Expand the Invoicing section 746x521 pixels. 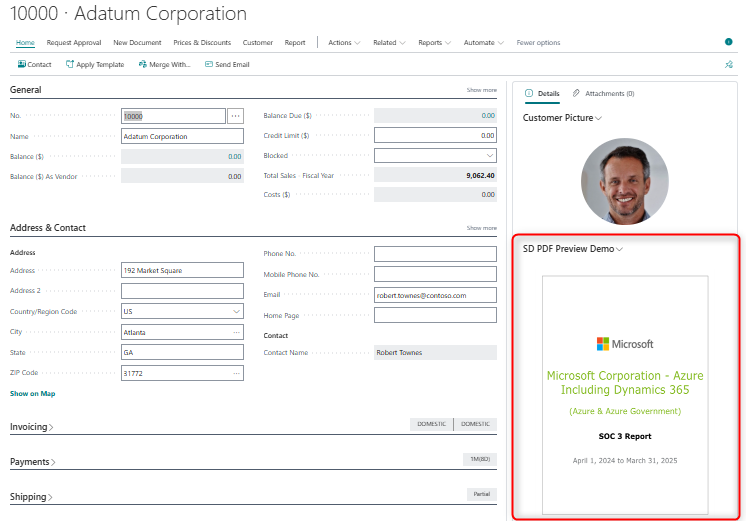(x=32, y=427)
